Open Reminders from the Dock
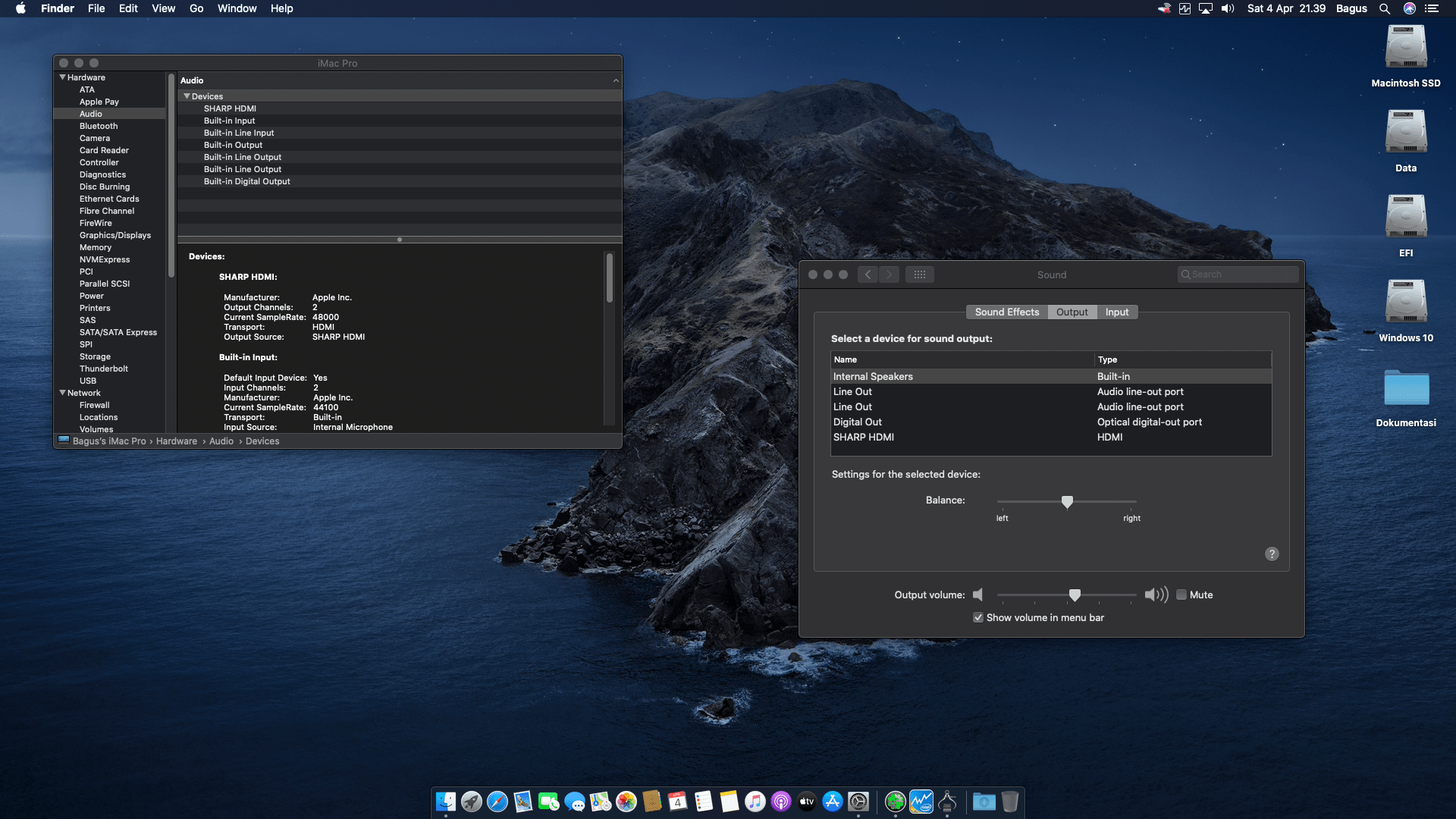 (x=704, y=802)
